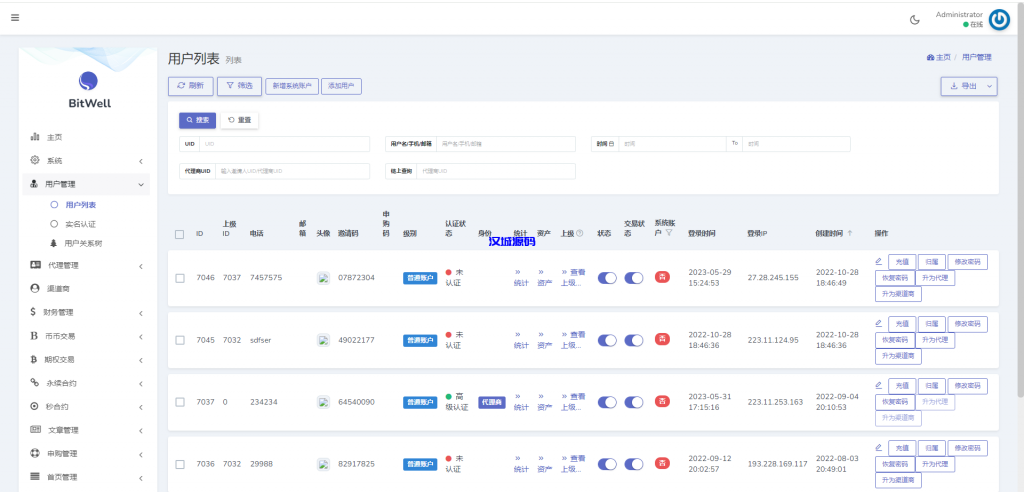Viewport: 1024px width, 492px height.
Task: Click the 新增系统账户 button
Action: (292, 86)
